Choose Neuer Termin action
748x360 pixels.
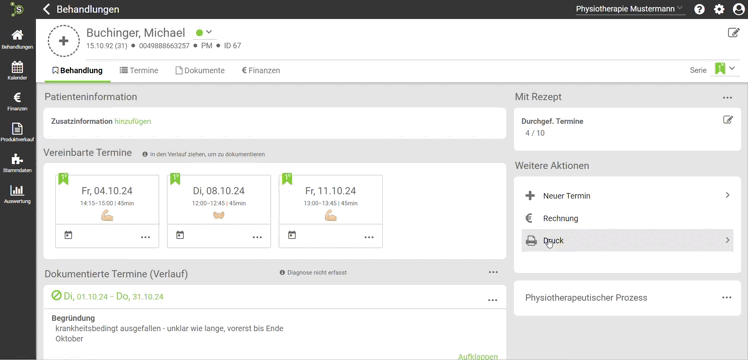coord(627,195)
